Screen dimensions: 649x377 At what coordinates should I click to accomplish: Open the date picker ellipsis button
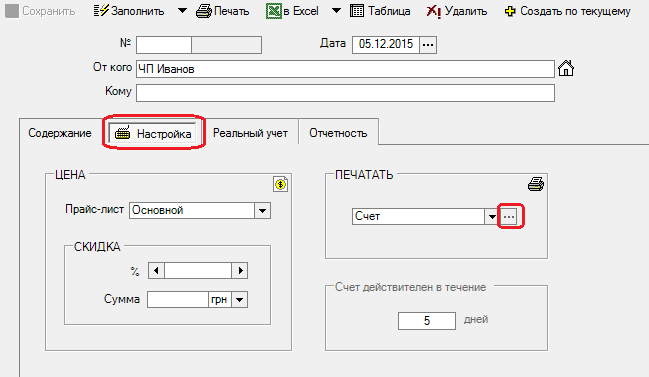(428, 45)
